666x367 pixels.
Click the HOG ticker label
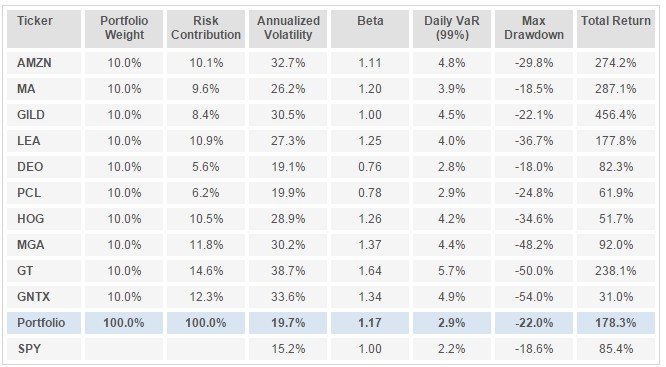coord(44,219)
